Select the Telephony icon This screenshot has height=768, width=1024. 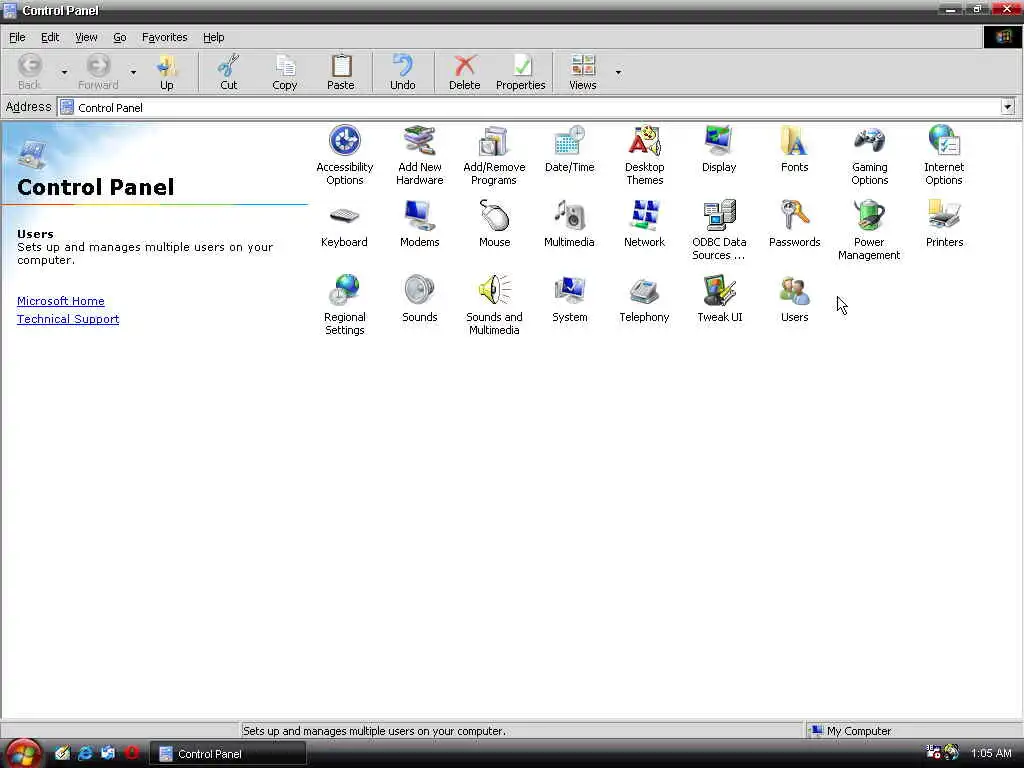tap(644, 299)
